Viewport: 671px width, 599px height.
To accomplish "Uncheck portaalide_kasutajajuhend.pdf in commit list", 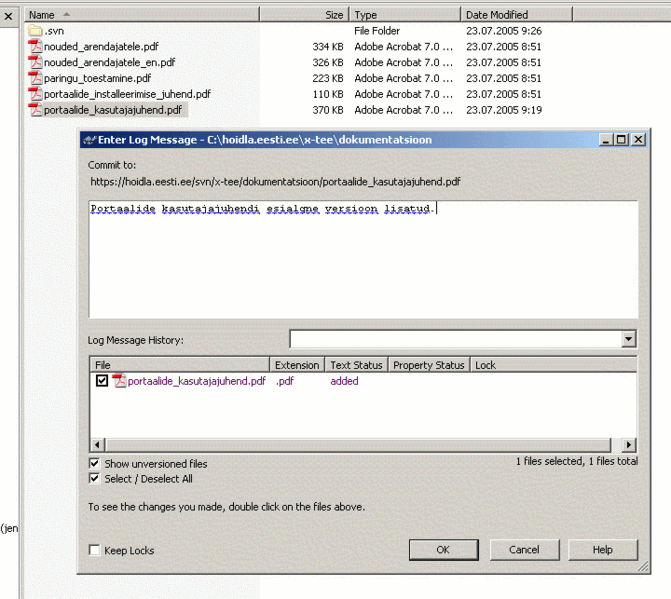I will point(102,380).
